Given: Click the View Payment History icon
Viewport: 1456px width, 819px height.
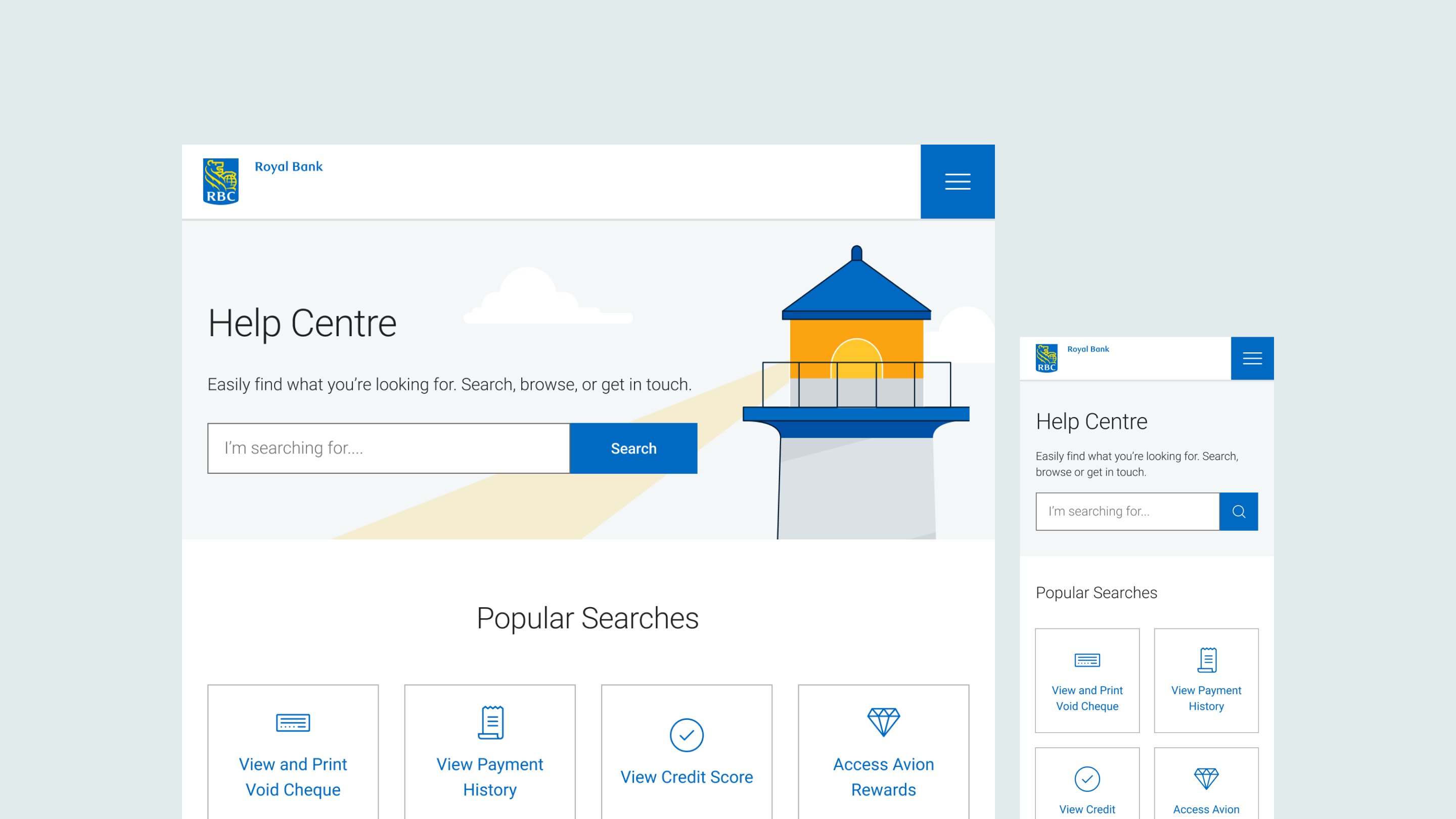Looking at the screenshot, I should pyautogui.click(x=490, y=723).
